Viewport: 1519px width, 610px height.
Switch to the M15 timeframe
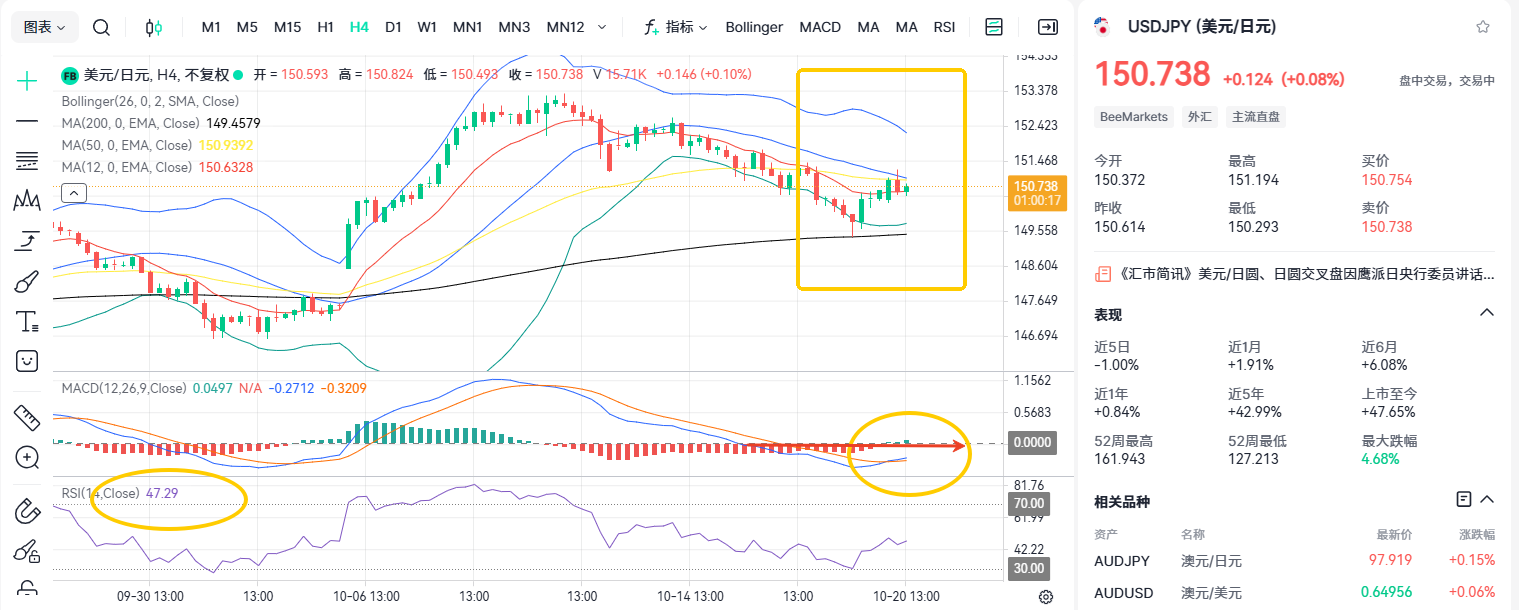pos(287,27)
